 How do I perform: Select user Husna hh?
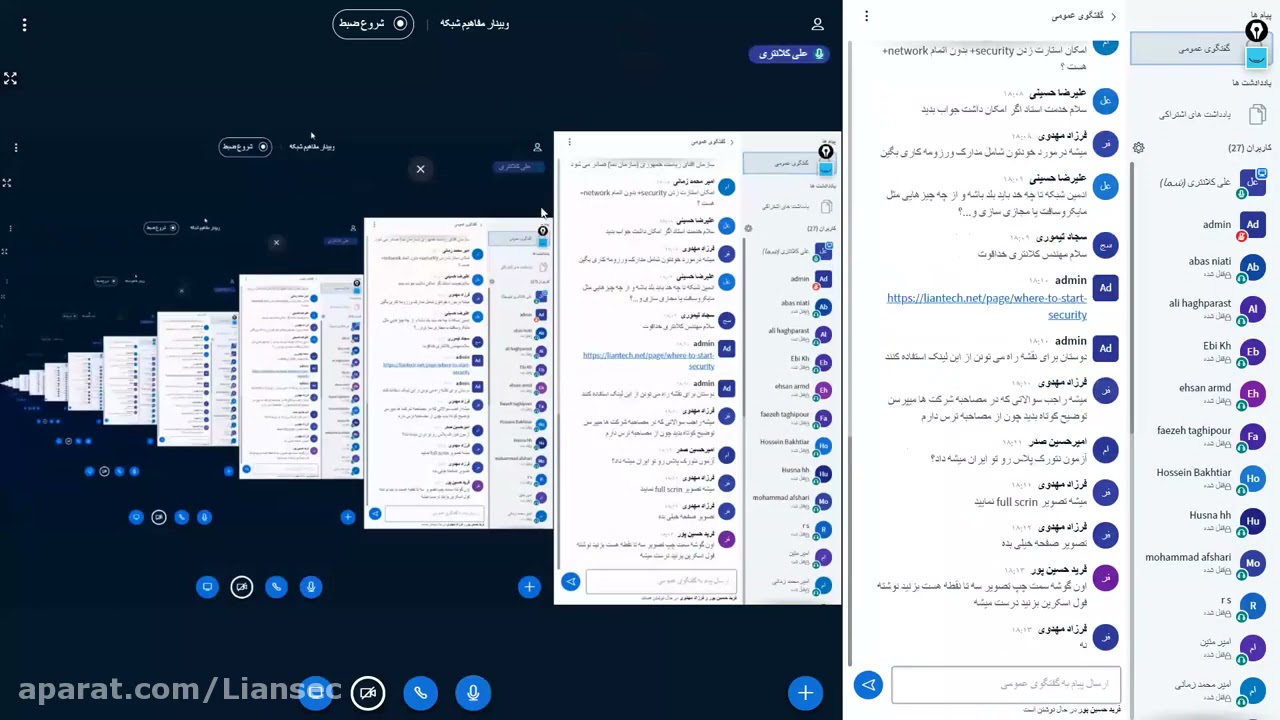tap(1201, 521)
